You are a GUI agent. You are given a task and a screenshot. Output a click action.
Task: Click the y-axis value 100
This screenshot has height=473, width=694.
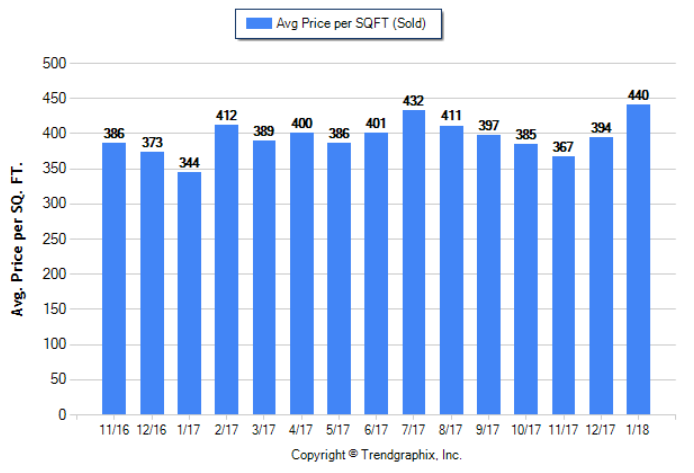tap(54, 344)
